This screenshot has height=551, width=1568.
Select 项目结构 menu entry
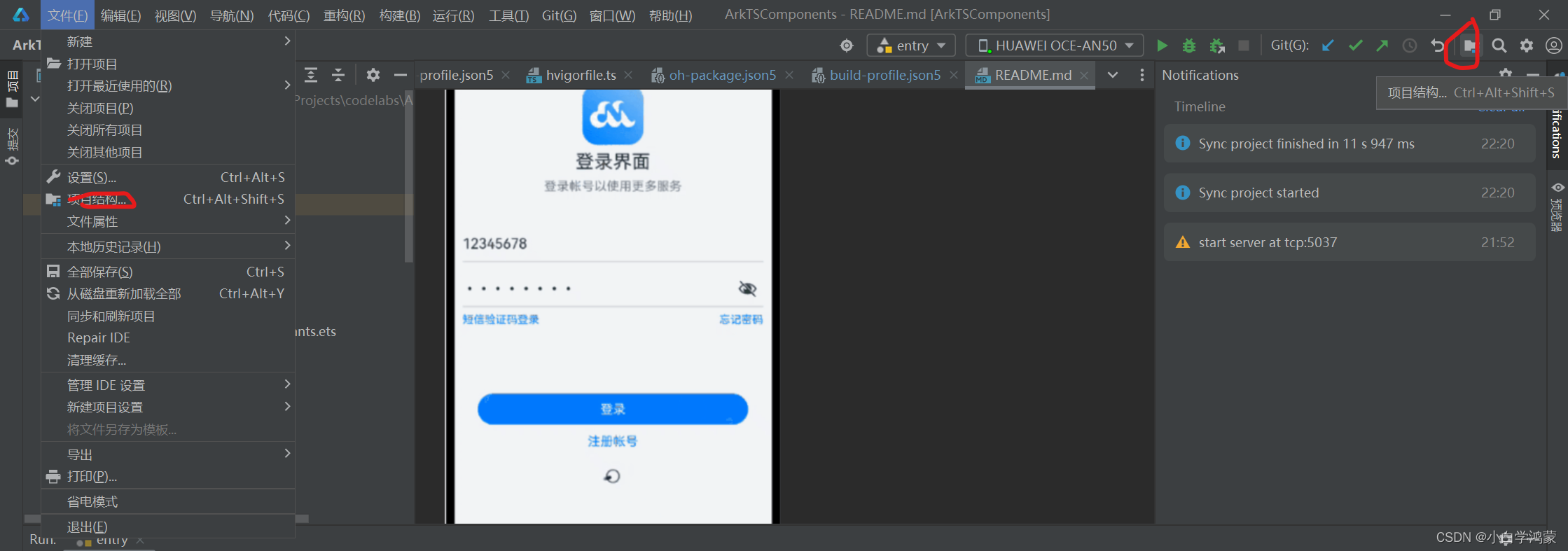pyautogui.click(x=168, y=200)
